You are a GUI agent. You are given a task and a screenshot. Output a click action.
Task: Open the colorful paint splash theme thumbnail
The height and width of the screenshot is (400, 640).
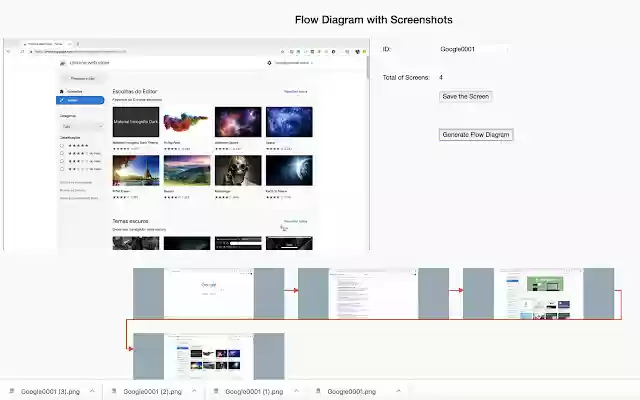pos(187,122)
